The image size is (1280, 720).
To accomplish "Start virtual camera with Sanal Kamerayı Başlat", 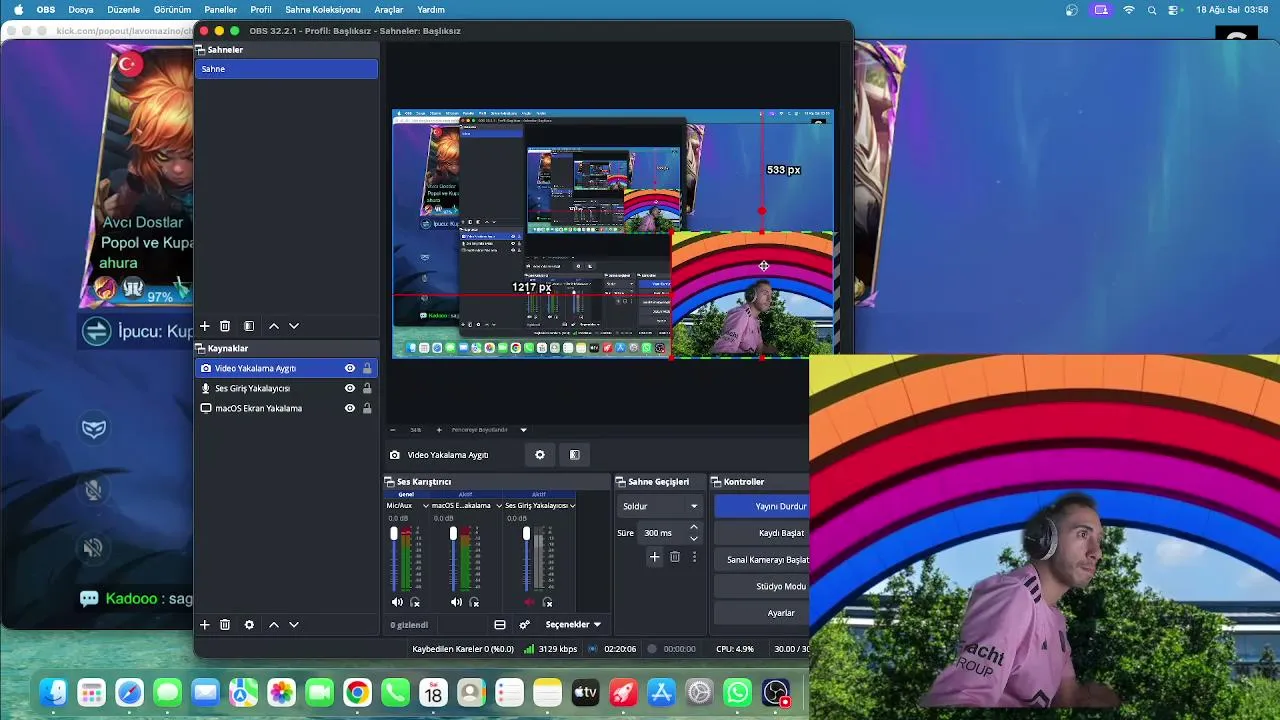I will pos(762,560).
